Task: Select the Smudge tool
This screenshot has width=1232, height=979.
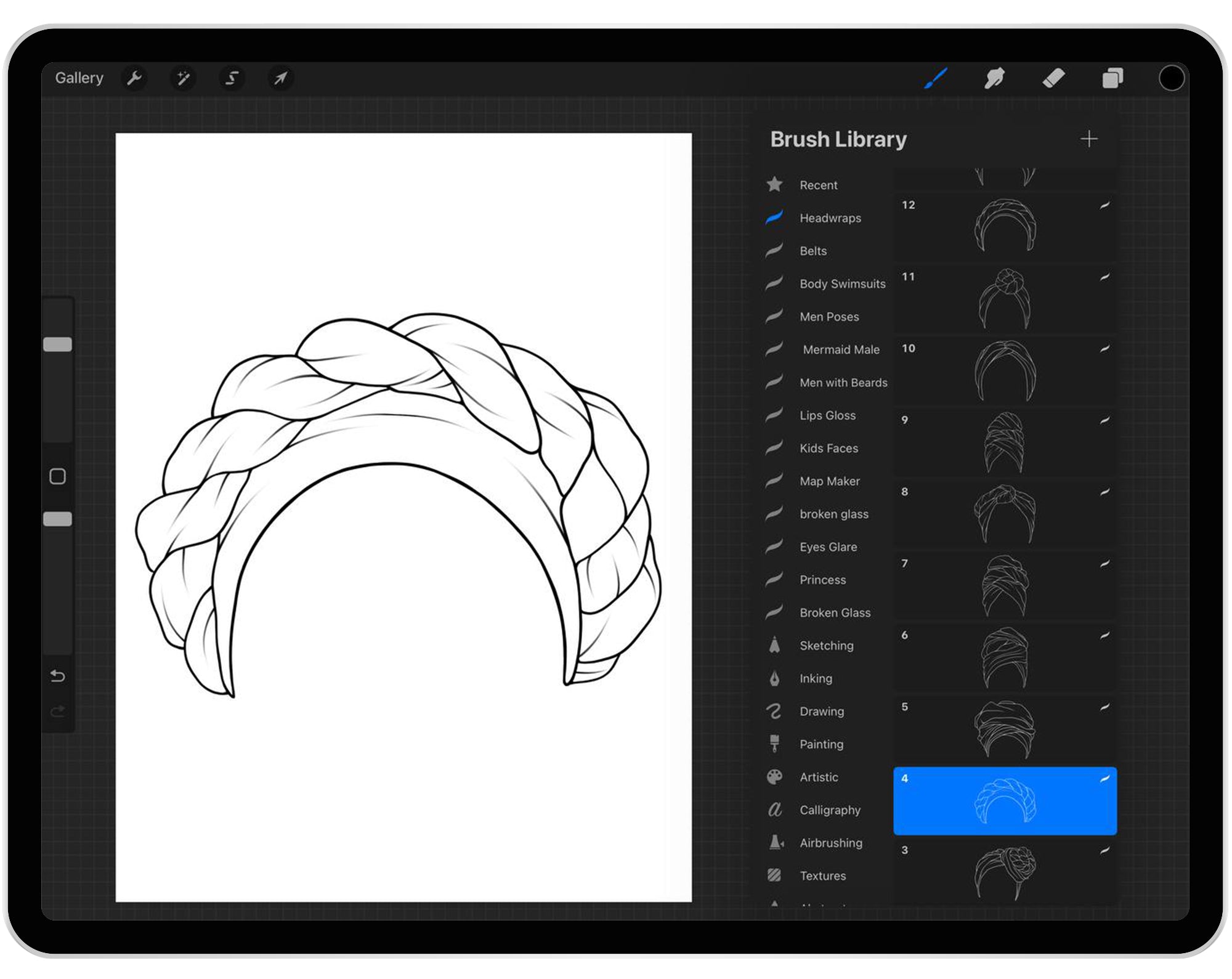Action: (x=994, y=78)
